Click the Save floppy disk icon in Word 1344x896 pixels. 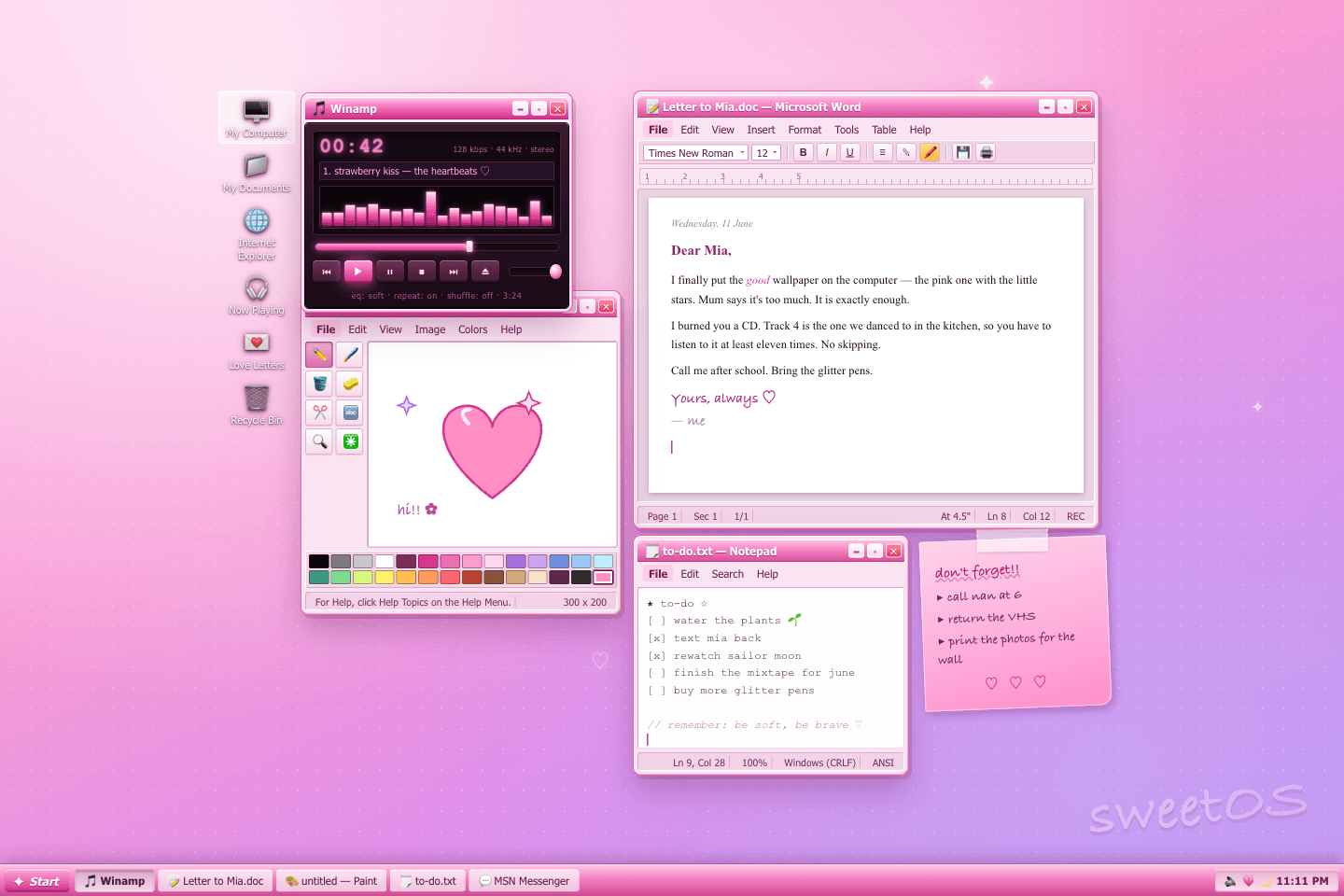point(963,152)
